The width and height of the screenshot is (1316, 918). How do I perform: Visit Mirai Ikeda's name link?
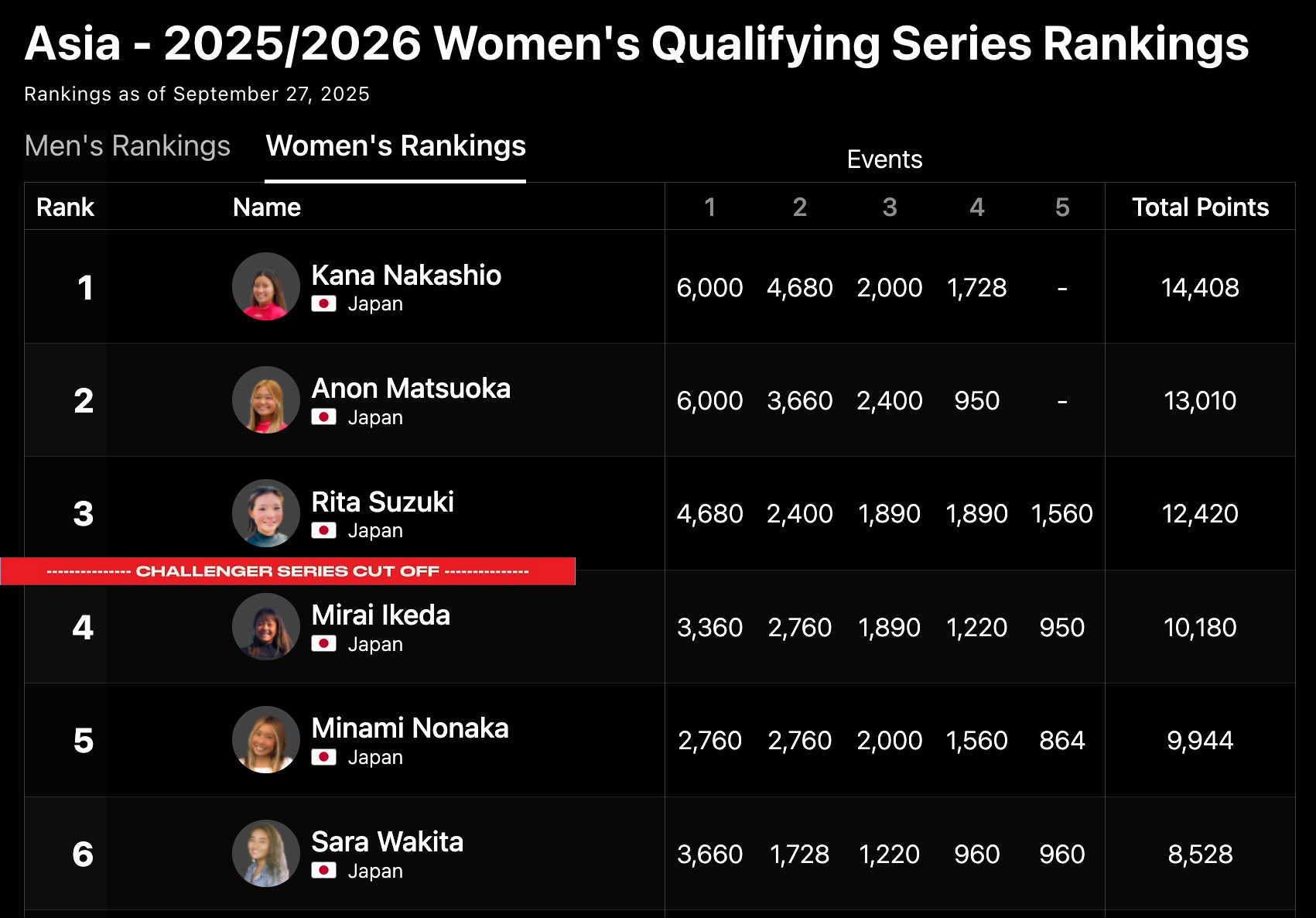click(381, 615)
